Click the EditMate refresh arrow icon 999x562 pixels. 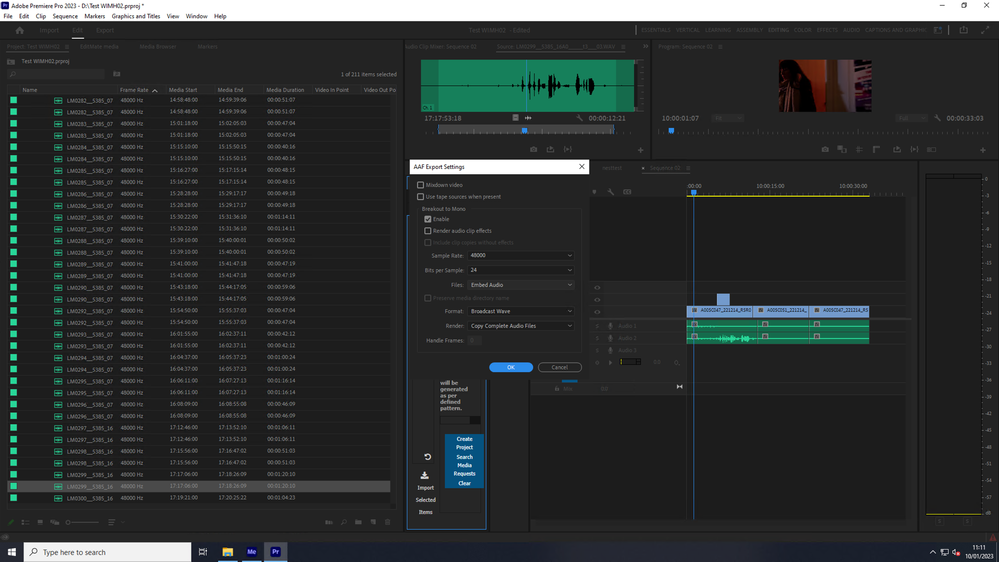pyautogui.click(x=428, y=457)
